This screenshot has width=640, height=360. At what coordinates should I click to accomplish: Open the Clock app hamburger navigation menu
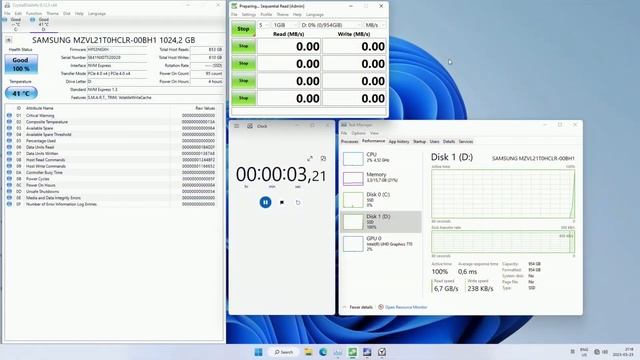[237, 126]
